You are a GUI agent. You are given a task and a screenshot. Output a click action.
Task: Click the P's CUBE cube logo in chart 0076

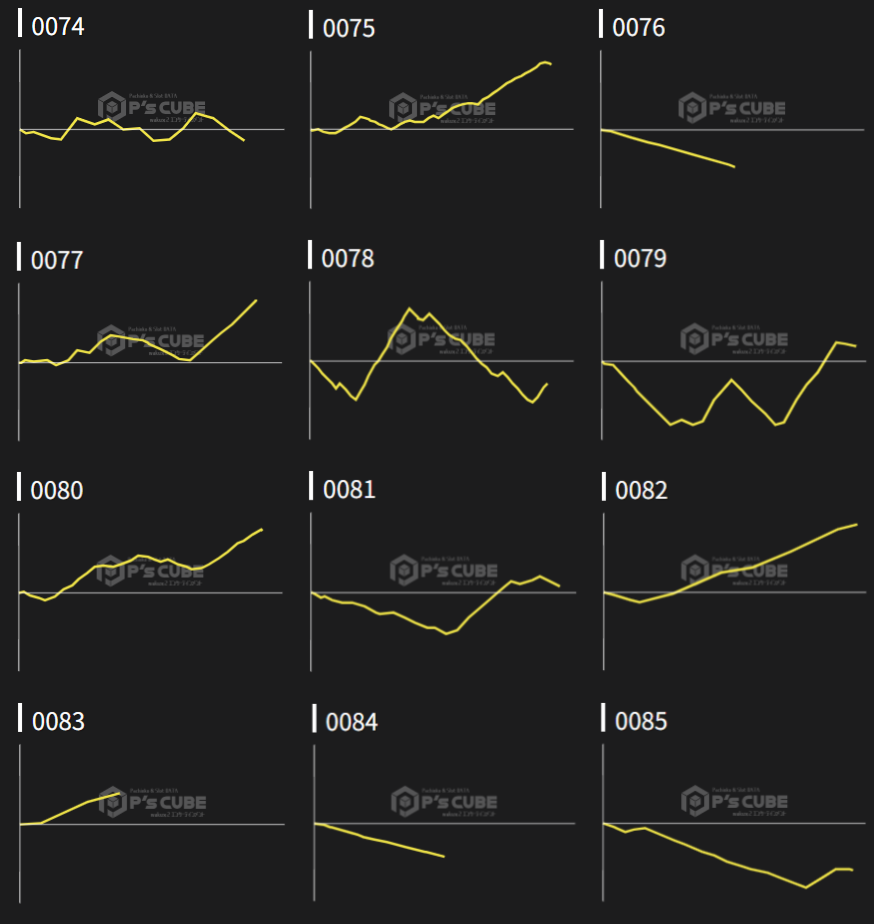(x=693, y=107)
